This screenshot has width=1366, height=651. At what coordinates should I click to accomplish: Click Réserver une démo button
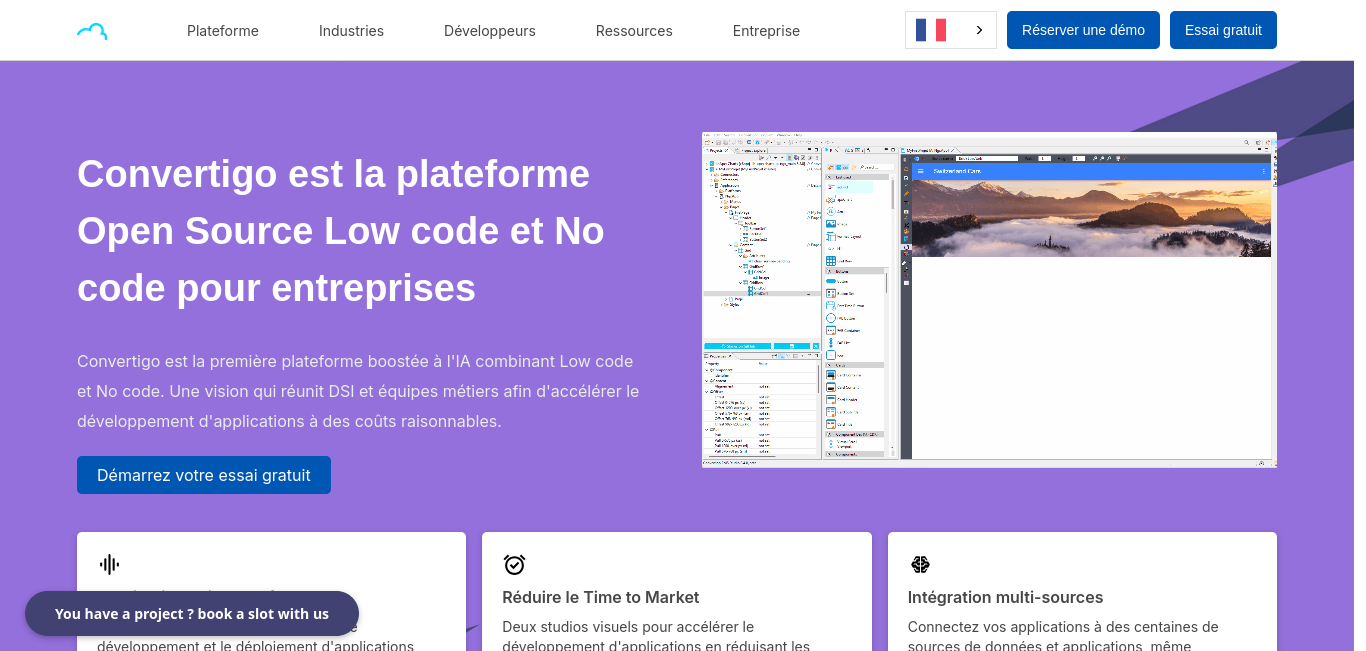(1083, 30)
